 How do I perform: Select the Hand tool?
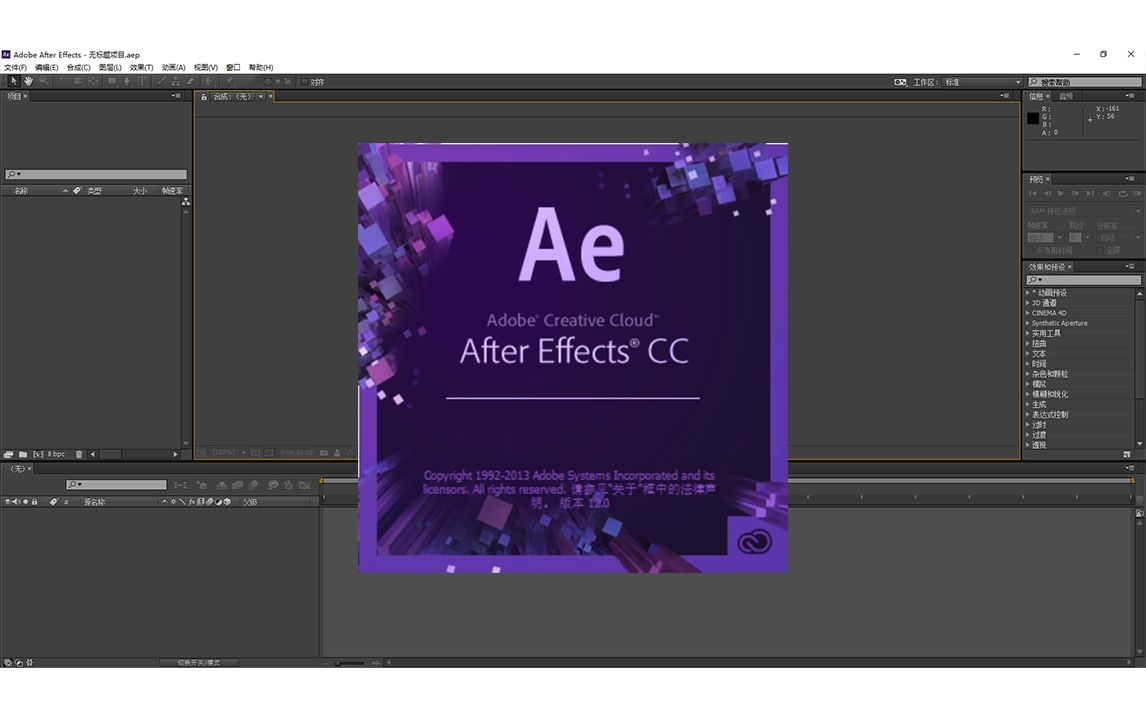tap(29, 81)
